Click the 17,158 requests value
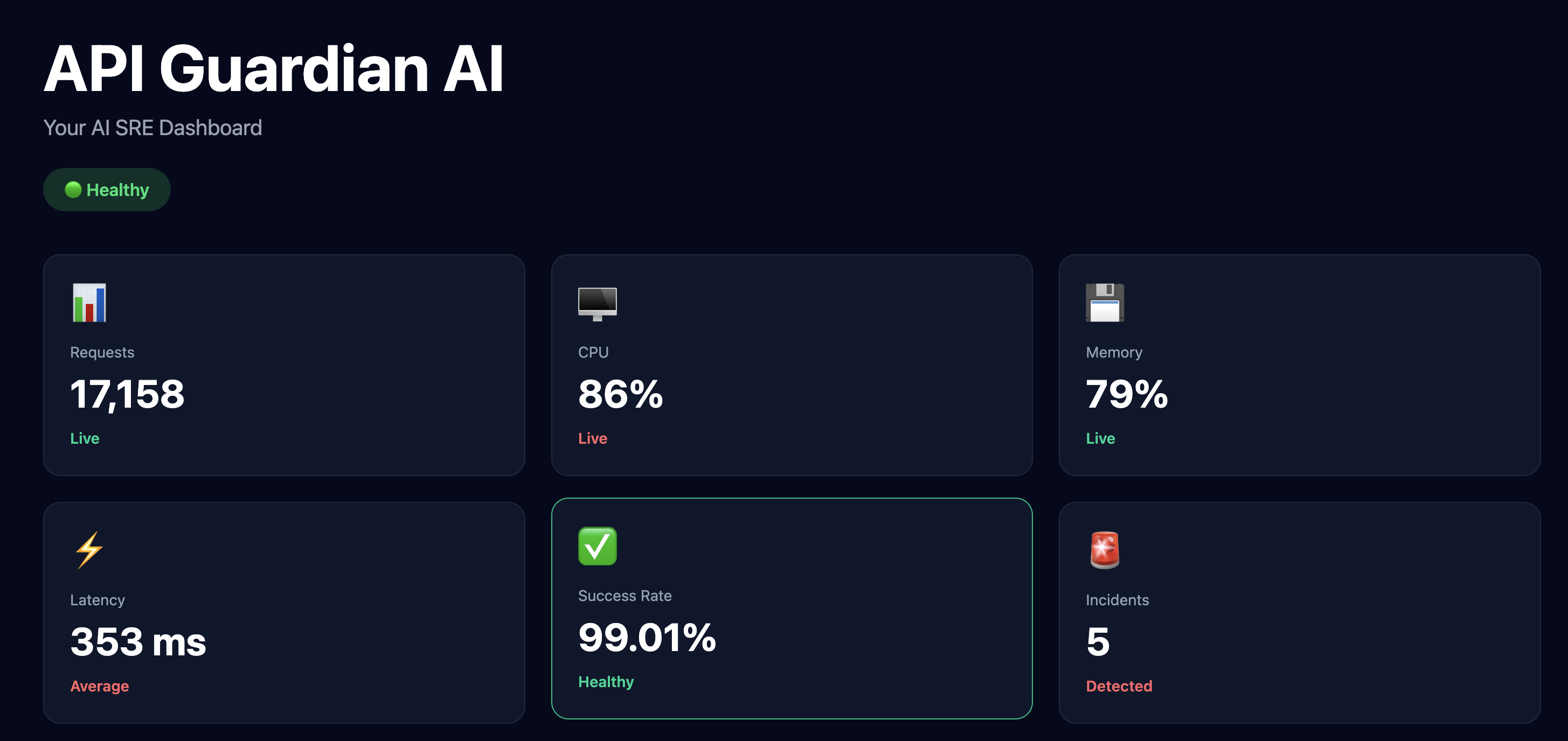 click(127, 394)
